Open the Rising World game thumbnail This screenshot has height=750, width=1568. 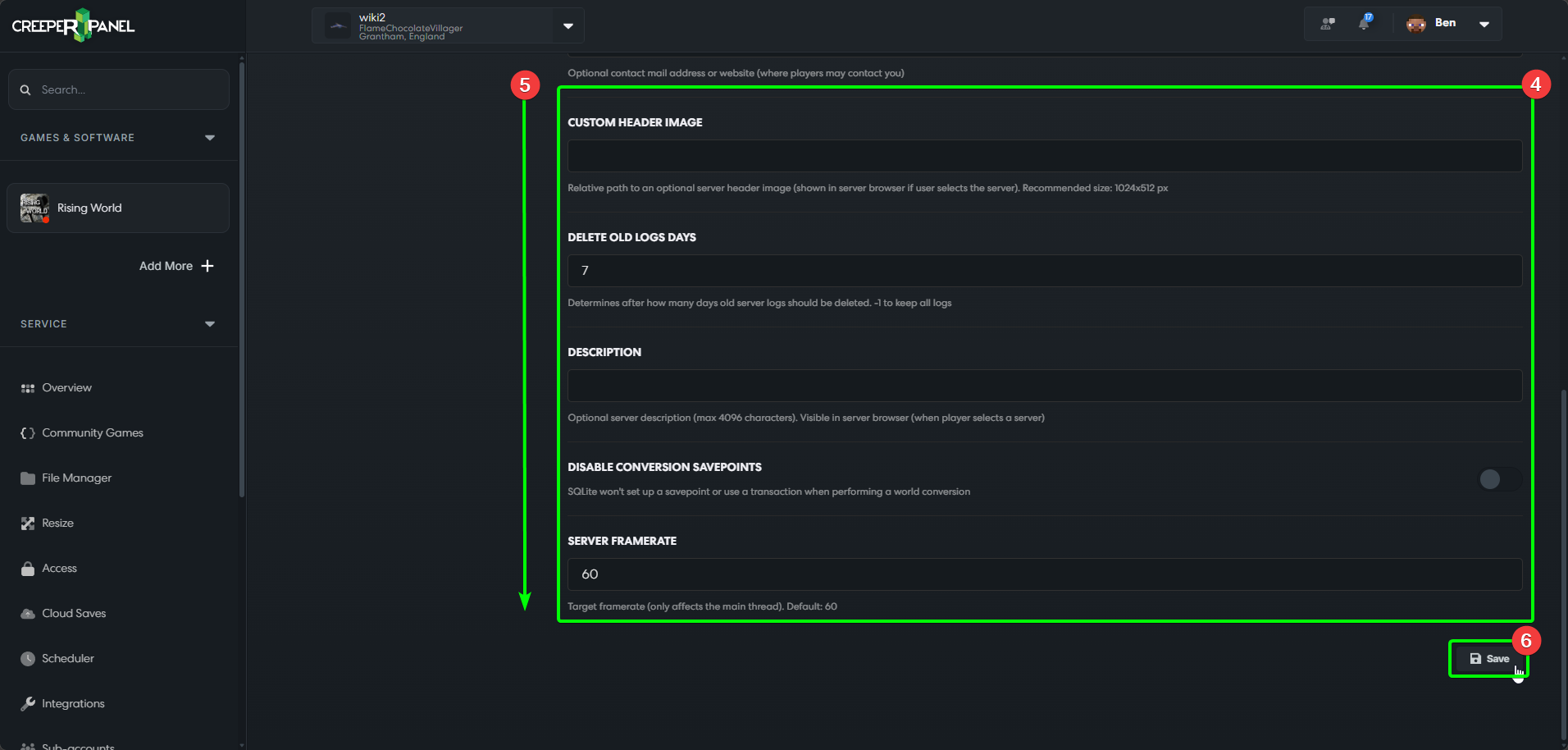click(34, 208)
